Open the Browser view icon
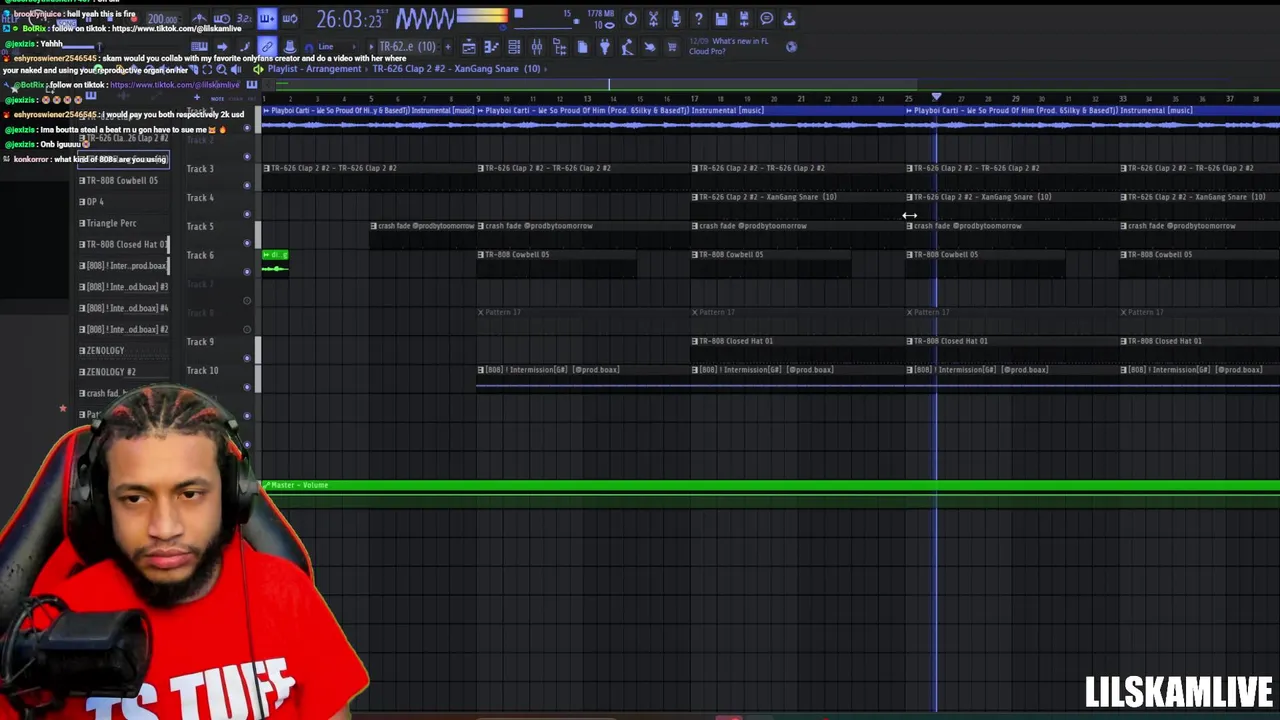The image size is (1280, 720). pyautogui.click(x=559, y=47)
